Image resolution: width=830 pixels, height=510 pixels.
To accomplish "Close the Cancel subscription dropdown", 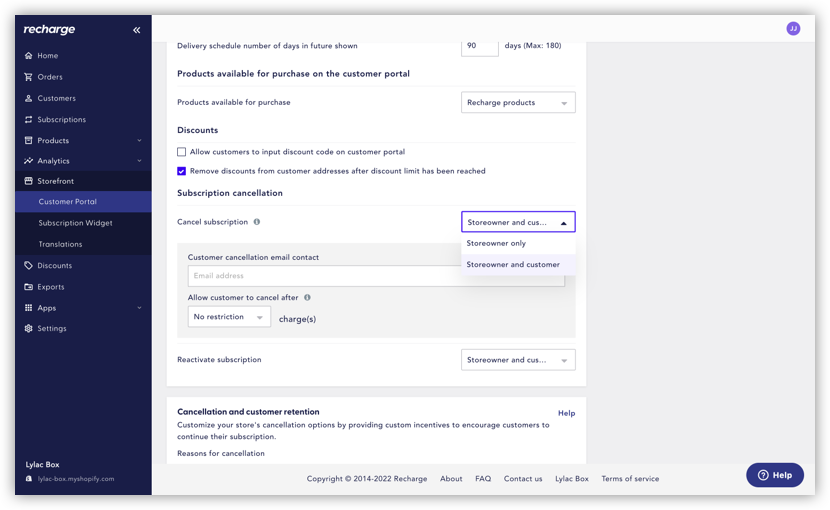I will pyautogui.click(x=518, y=222).
